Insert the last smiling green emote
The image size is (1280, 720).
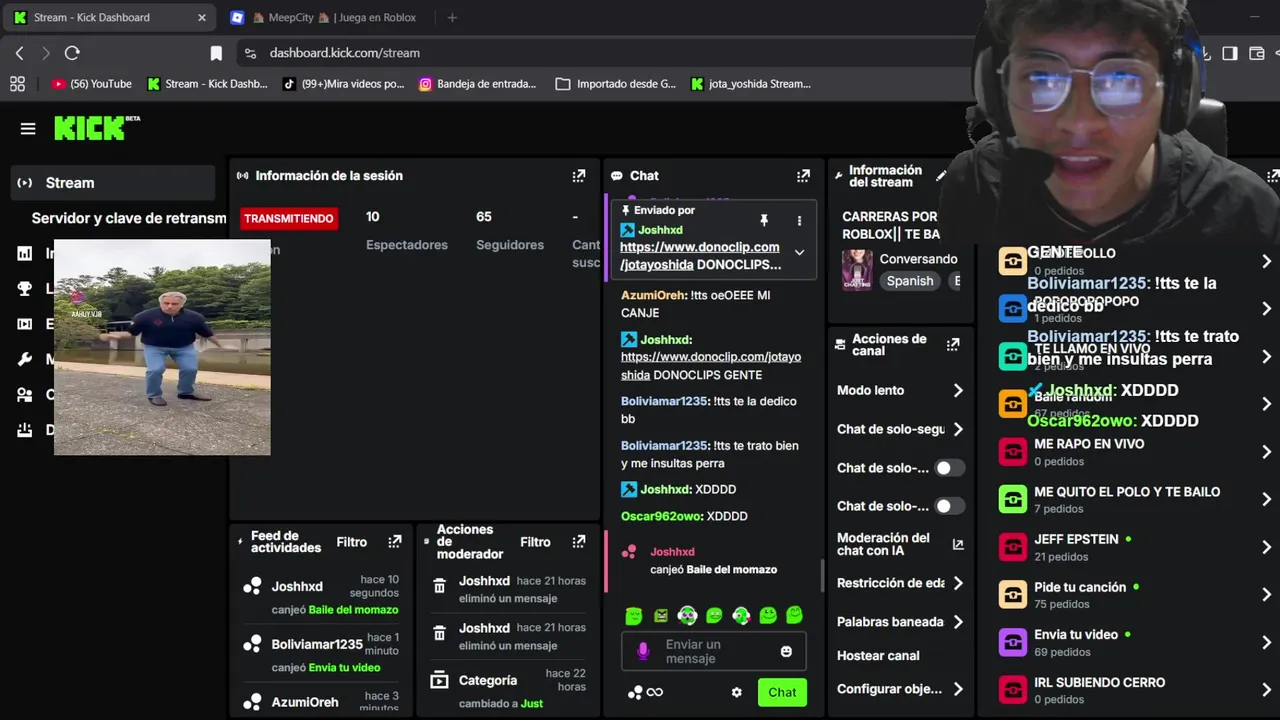pos(795,615)
